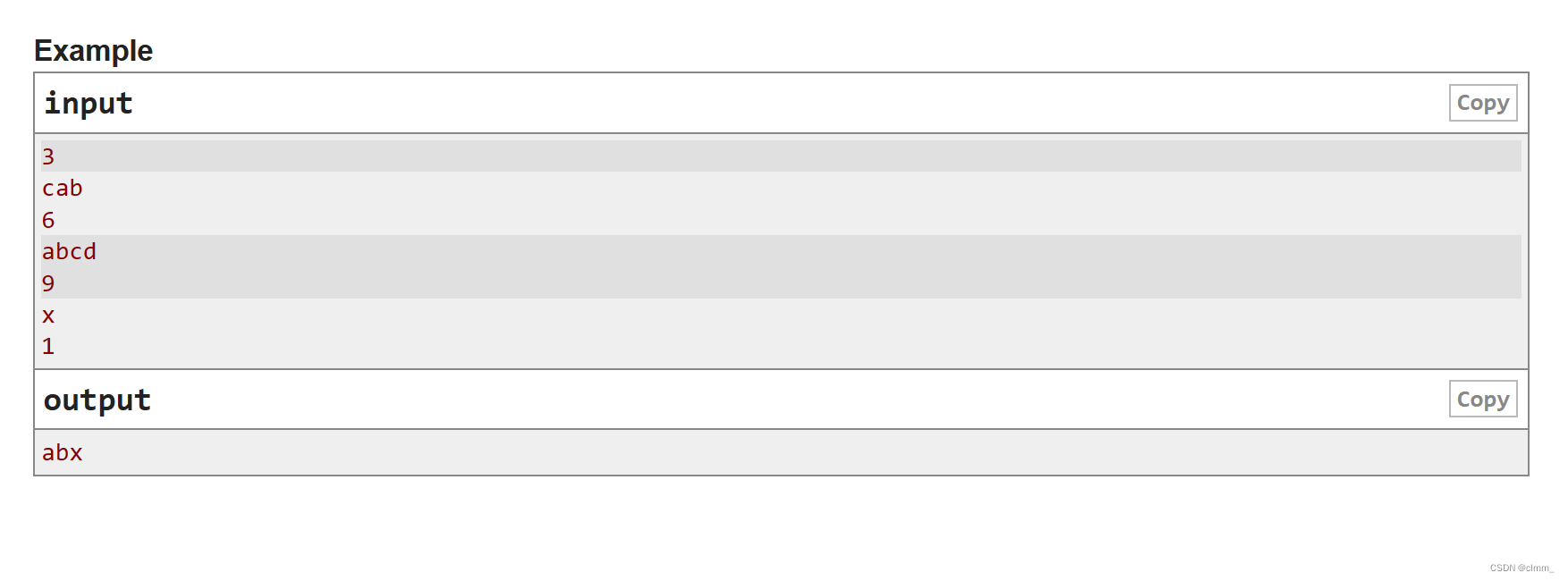Select the last input line containing 1
1568x581 pixels.
[x=47, y=346]
